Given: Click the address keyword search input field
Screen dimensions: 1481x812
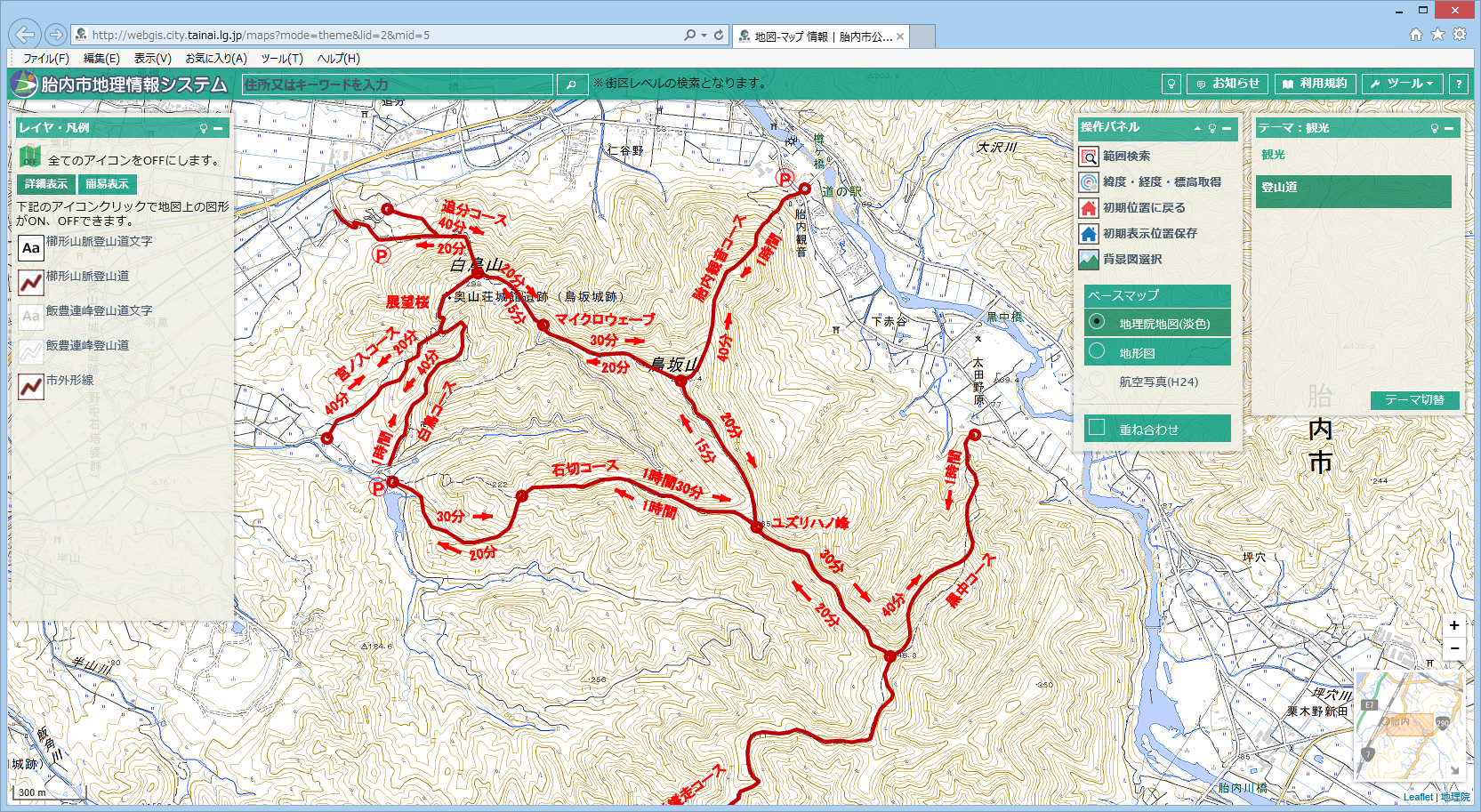Looking at the screenshot, I should (x=398, y=84).
